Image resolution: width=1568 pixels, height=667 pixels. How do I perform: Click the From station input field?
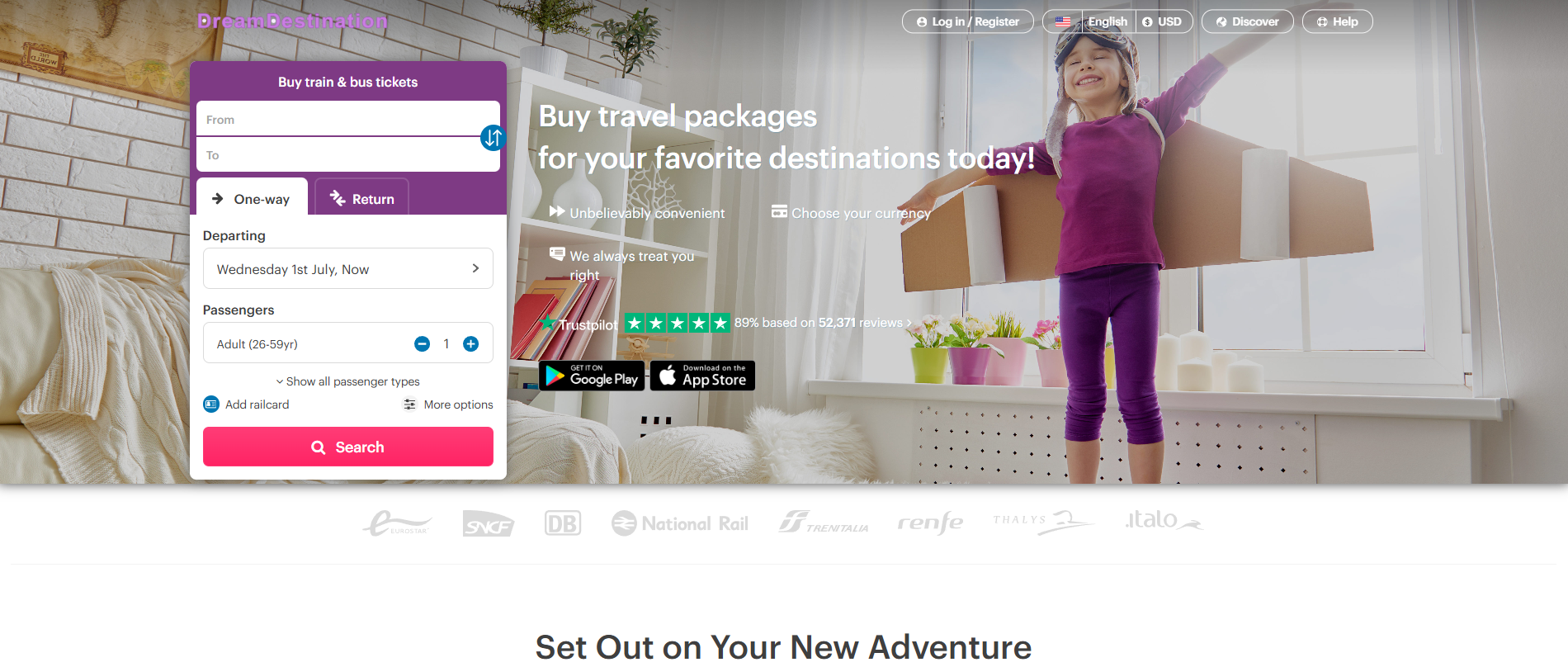(x=348, y=119)
